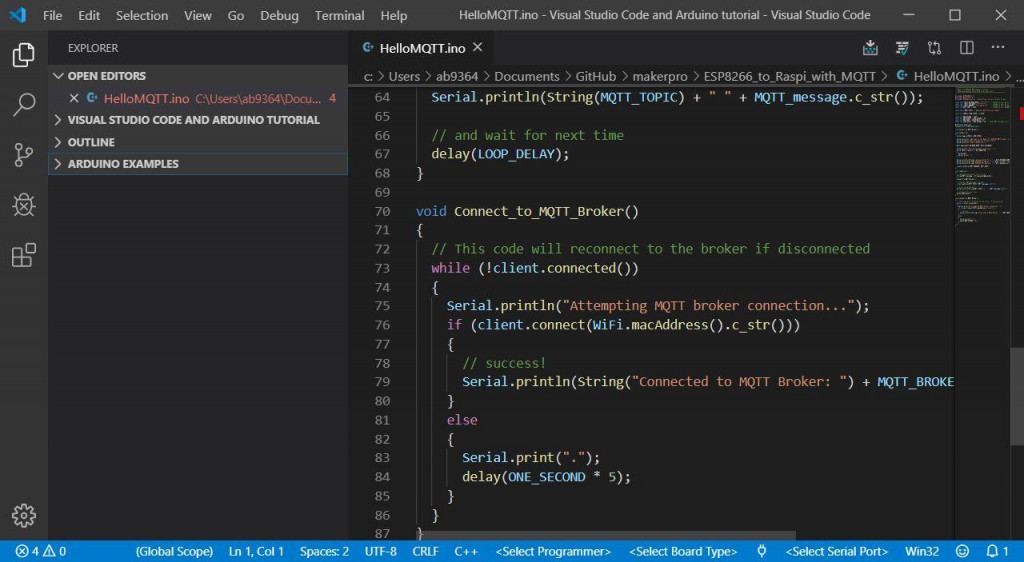Image resolution: width=1024 pixels, height=562 pixels.
Task: Click the Connect_to_MQTT_Broker function name
Action: (538, 211)
